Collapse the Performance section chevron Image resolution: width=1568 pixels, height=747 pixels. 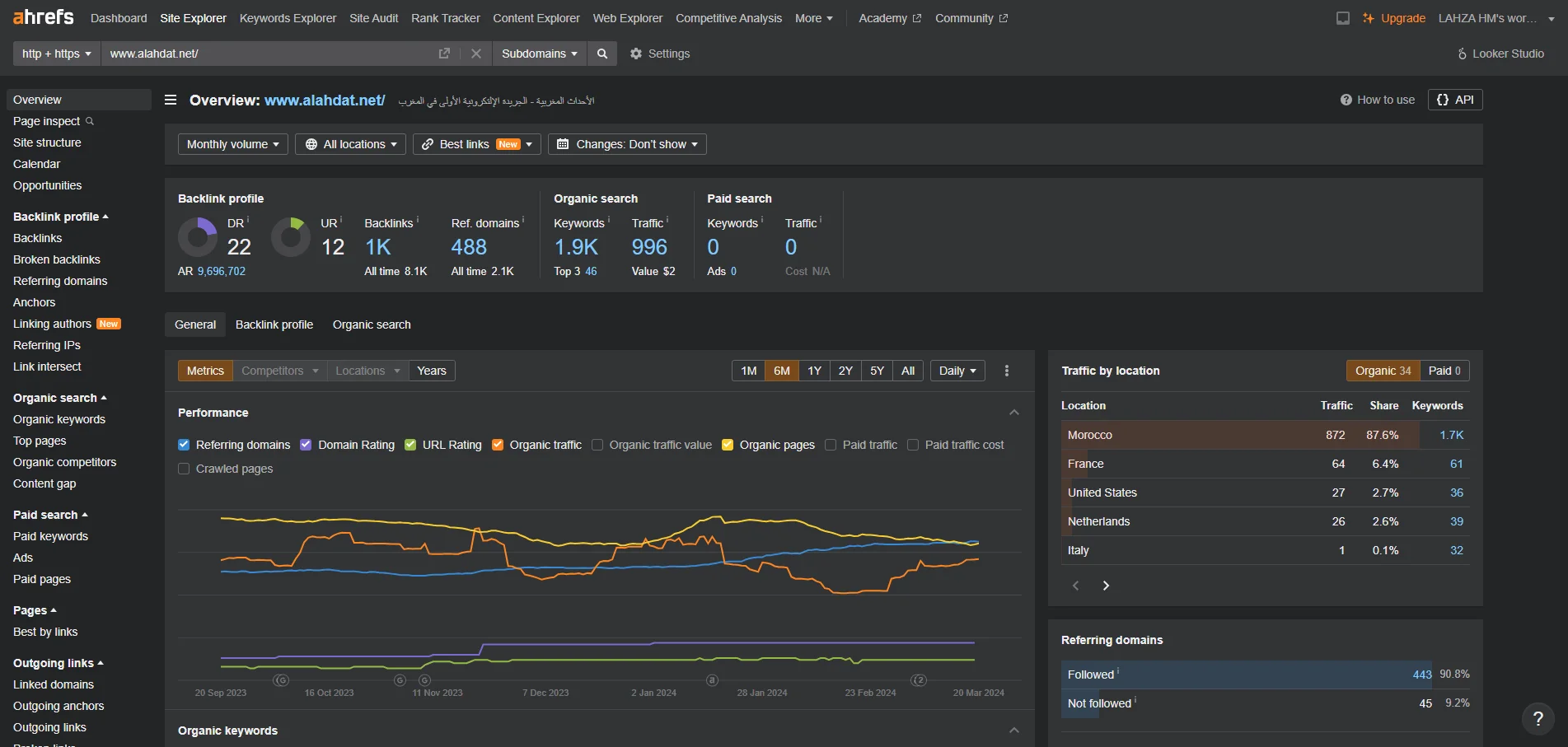(x=1014, y=413)
